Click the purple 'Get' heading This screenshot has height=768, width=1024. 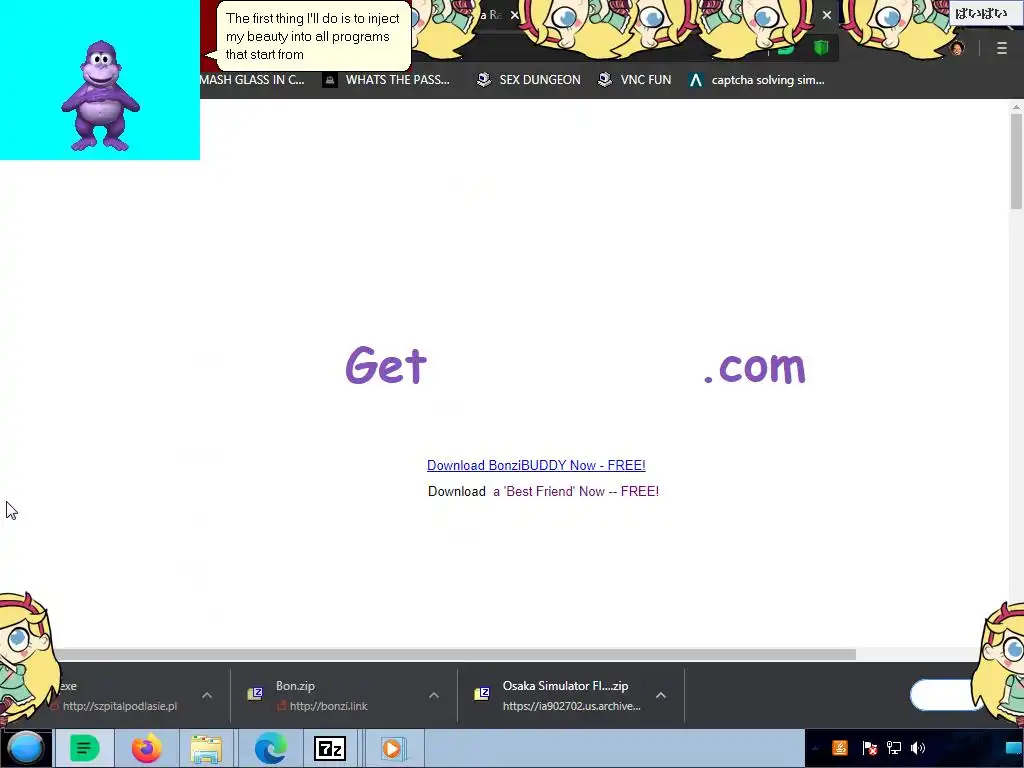tap(385, 365)
